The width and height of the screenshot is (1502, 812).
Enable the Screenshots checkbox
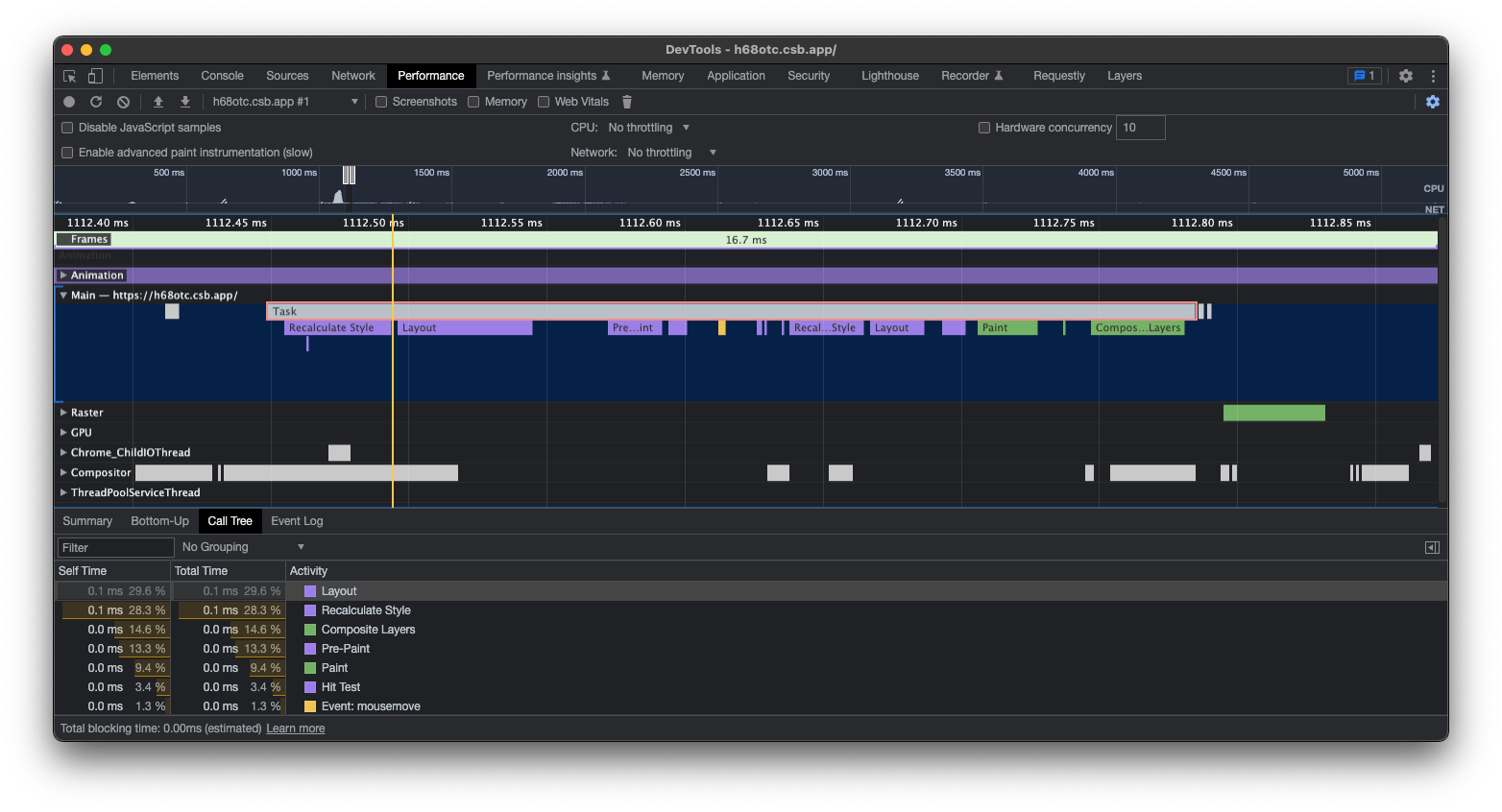pos(381,102)
